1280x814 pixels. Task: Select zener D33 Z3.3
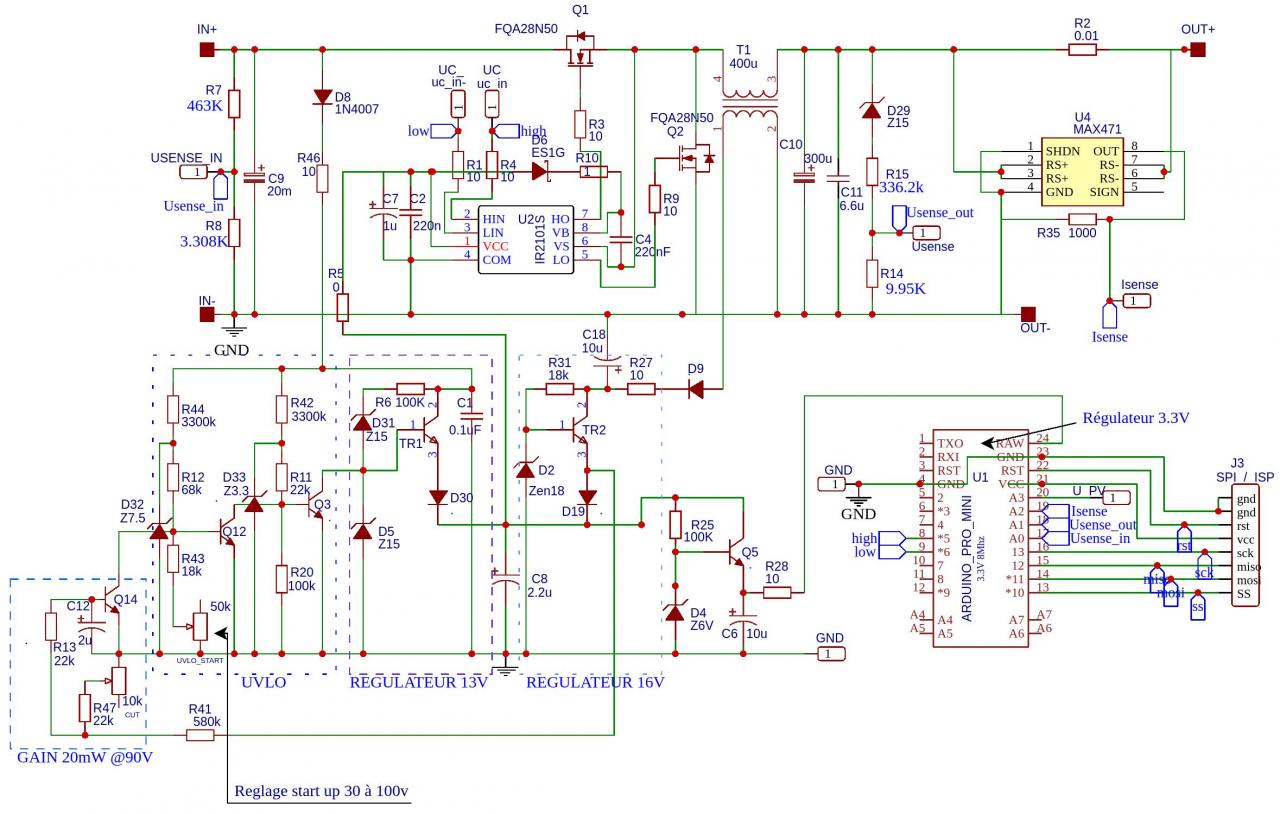[254, 505]
